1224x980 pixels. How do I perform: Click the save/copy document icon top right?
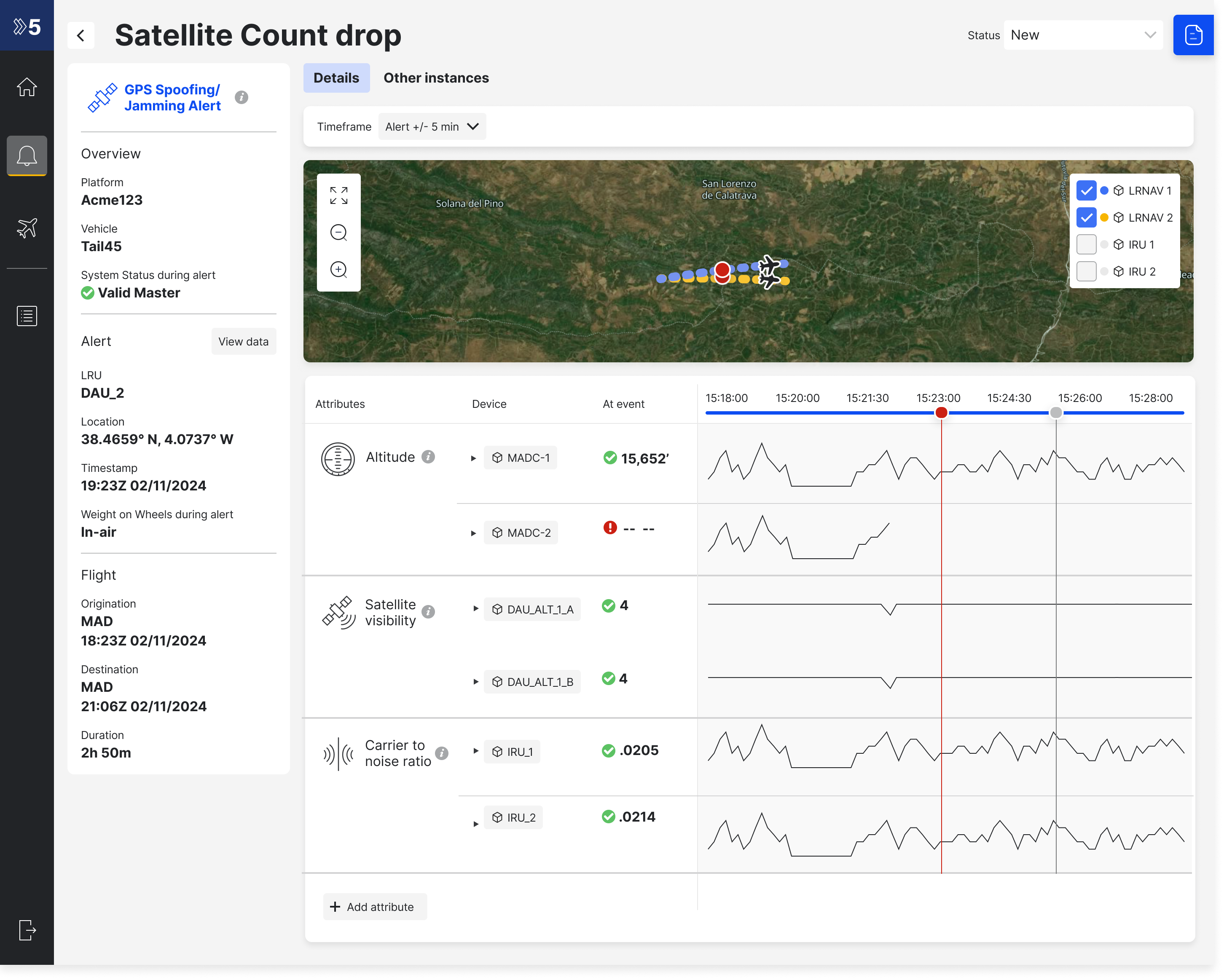coord(1192,35)
